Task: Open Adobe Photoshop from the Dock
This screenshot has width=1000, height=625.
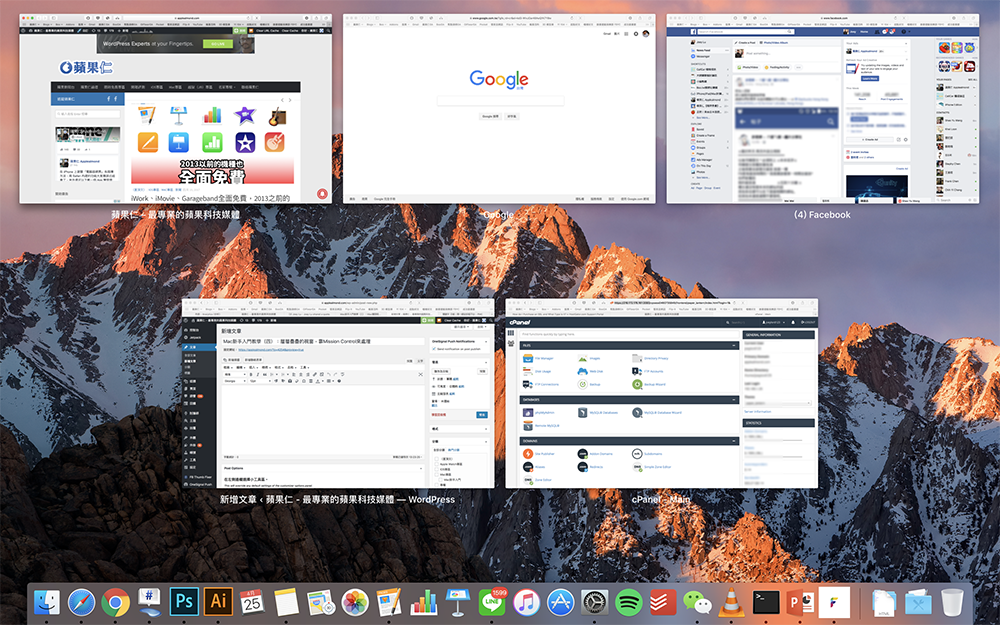Action: 184,602
